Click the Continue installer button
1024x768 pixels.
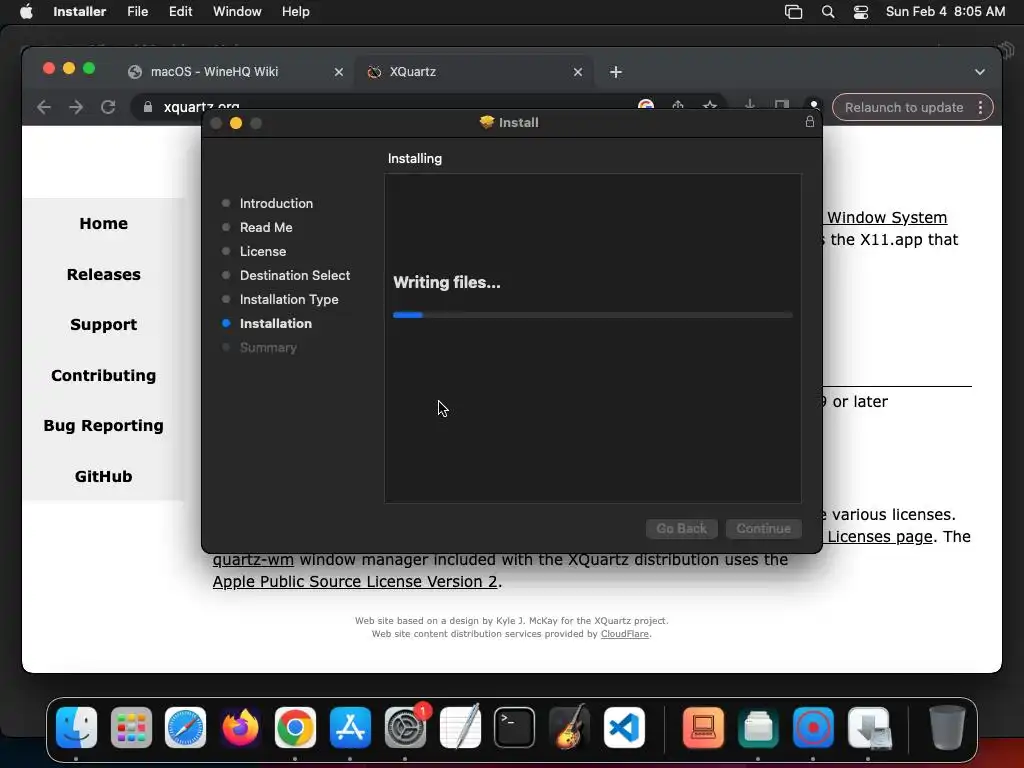click(x=763, y=528)
